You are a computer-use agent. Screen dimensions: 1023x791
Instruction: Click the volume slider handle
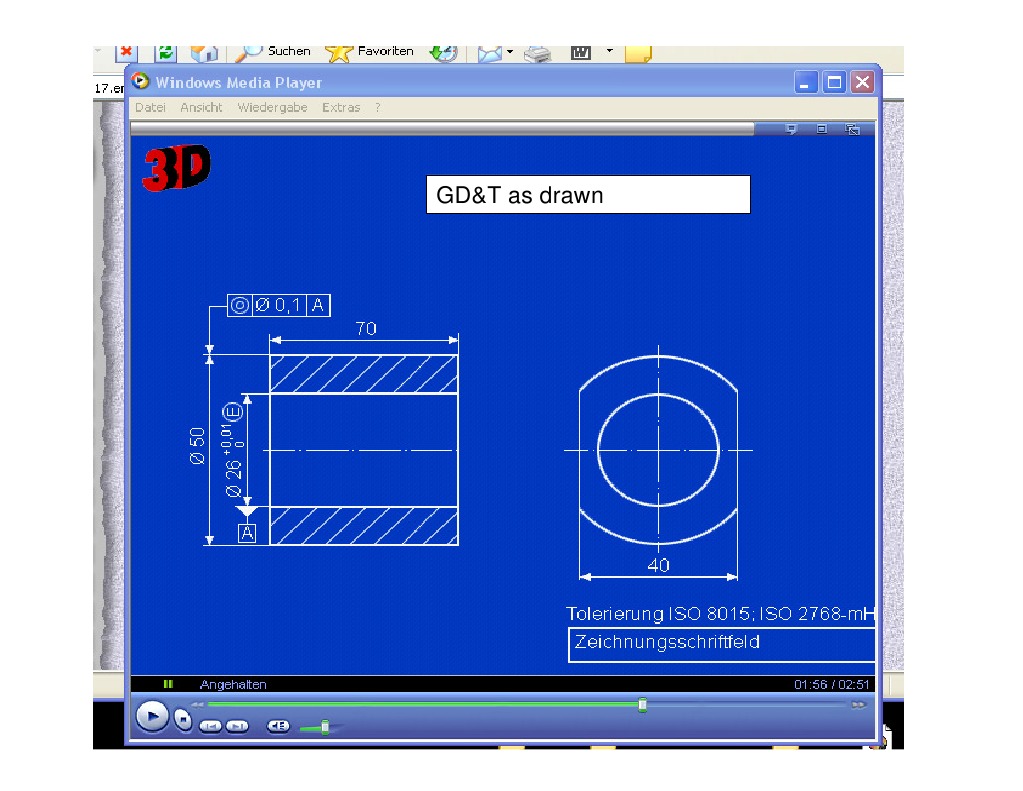pos(325,726)
